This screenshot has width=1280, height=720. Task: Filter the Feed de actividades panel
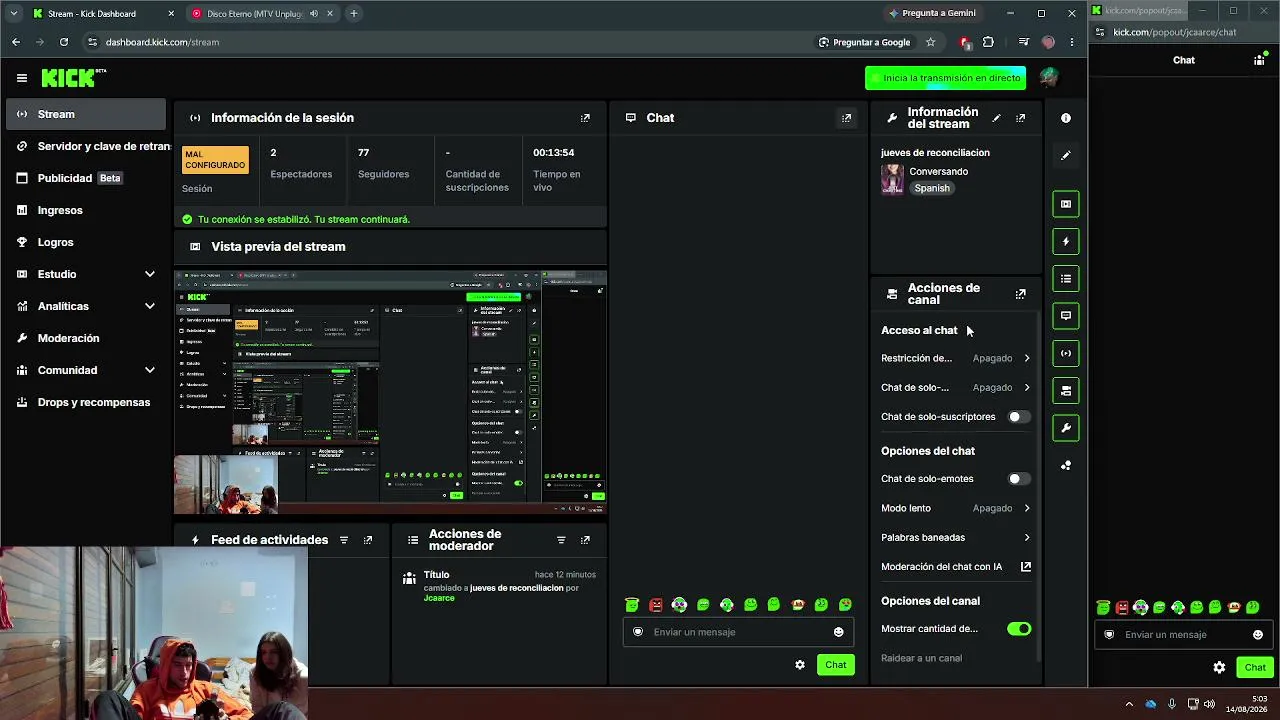344,540
